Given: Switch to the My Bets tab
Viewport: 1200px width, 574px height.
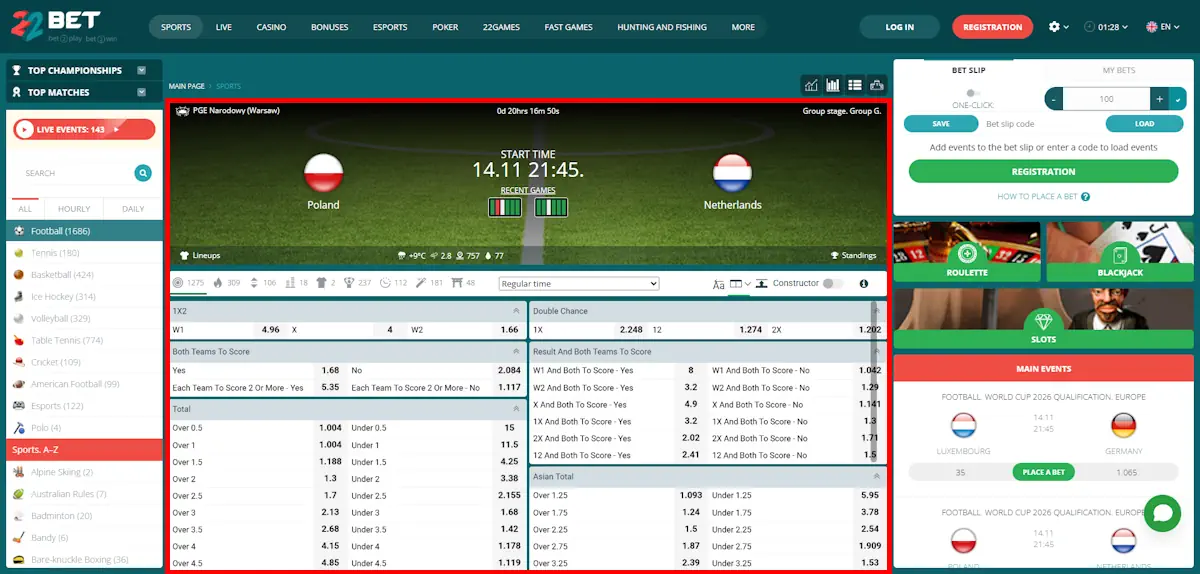Looking at the screenshot, I should pyautogui.click(x=1119, y=70).
